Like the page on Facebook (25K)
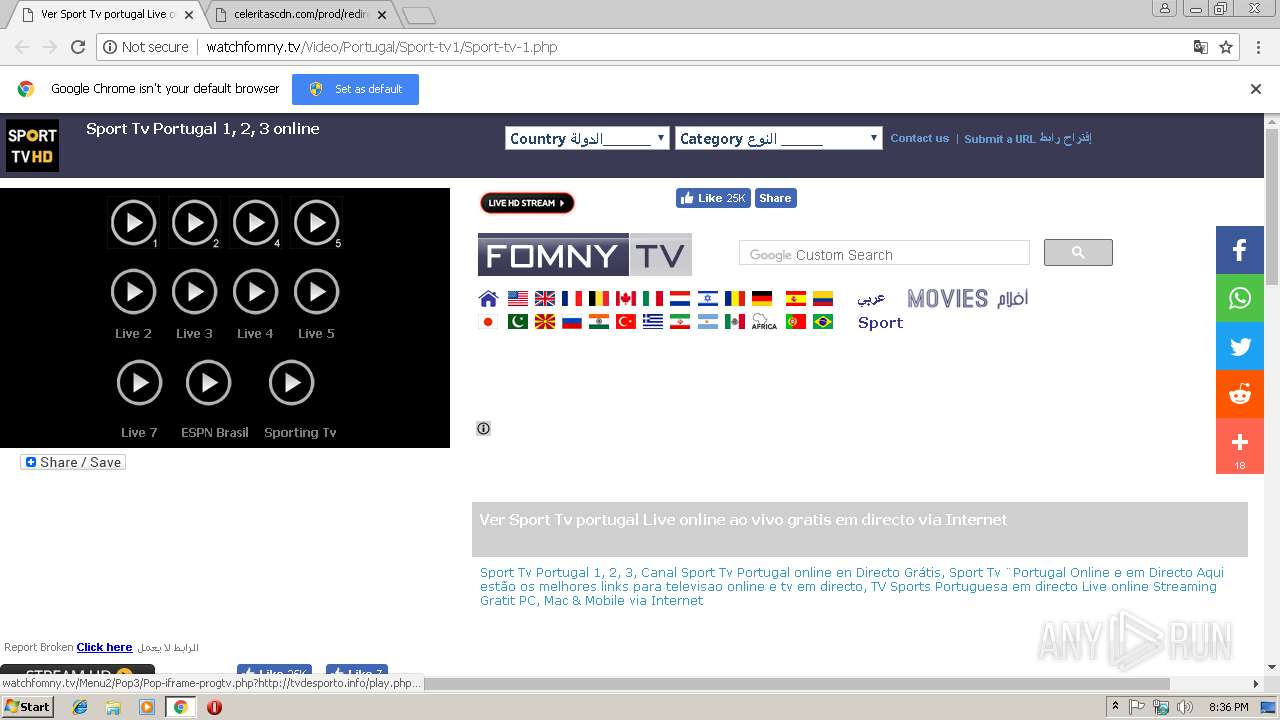This screenshot has height=720, width=1280. 713,198
